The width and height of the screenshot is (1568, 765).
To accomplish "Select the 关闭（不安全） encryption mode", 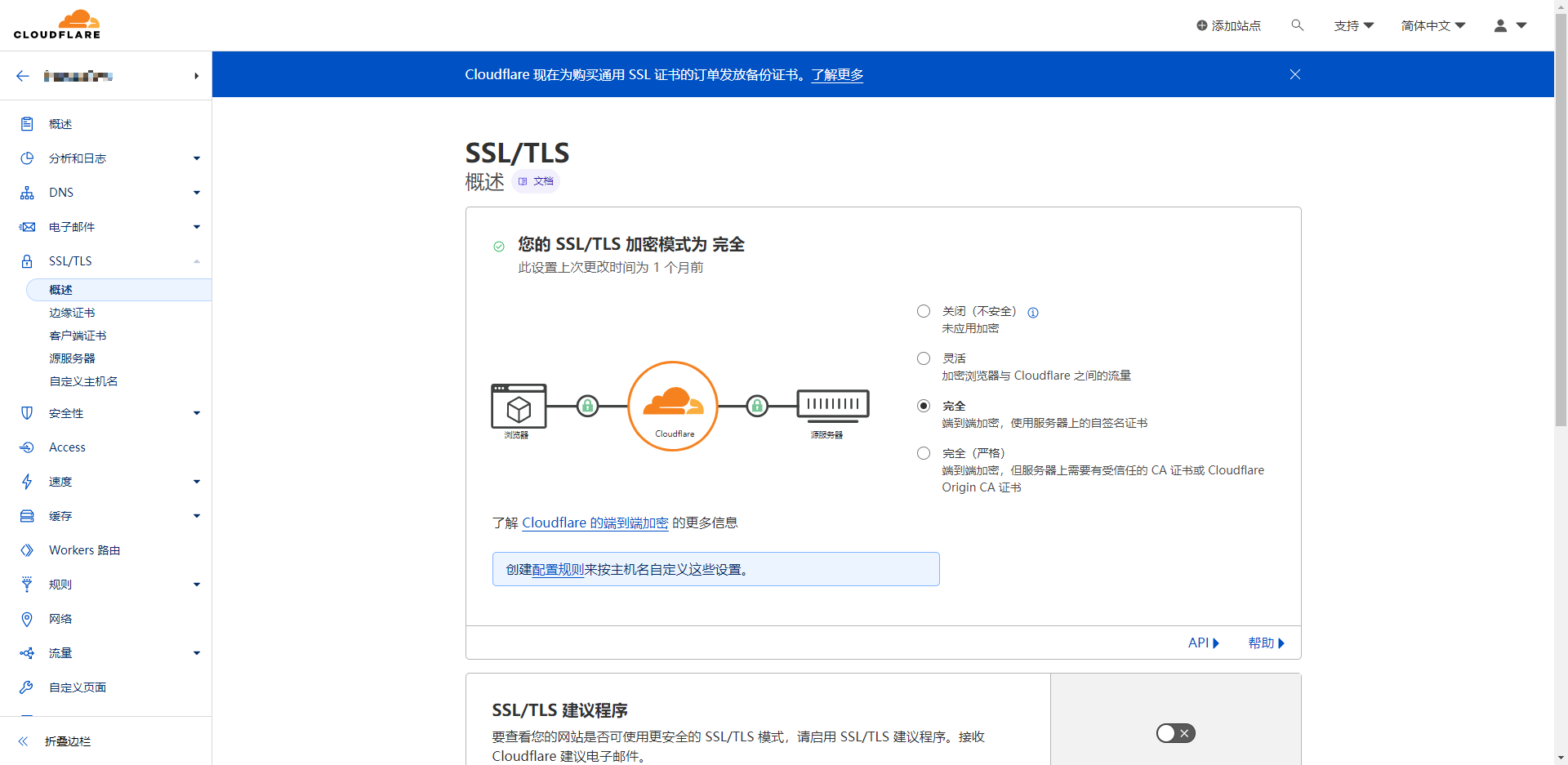I will pos(924,311).
